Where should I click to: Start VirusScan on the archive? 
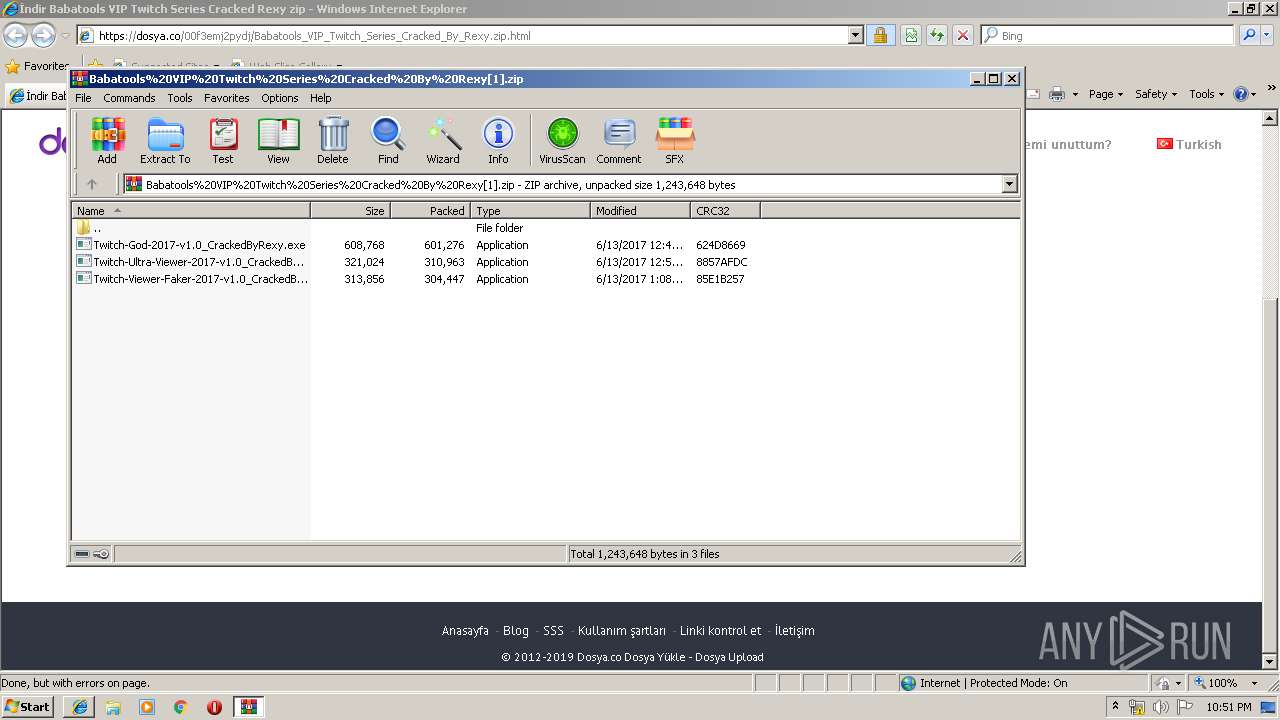(562, 140)
